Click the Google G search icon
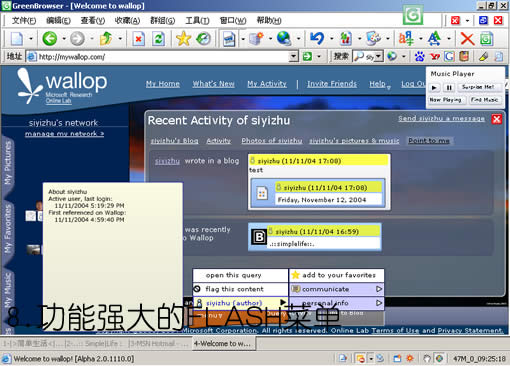 pos(449,56)
